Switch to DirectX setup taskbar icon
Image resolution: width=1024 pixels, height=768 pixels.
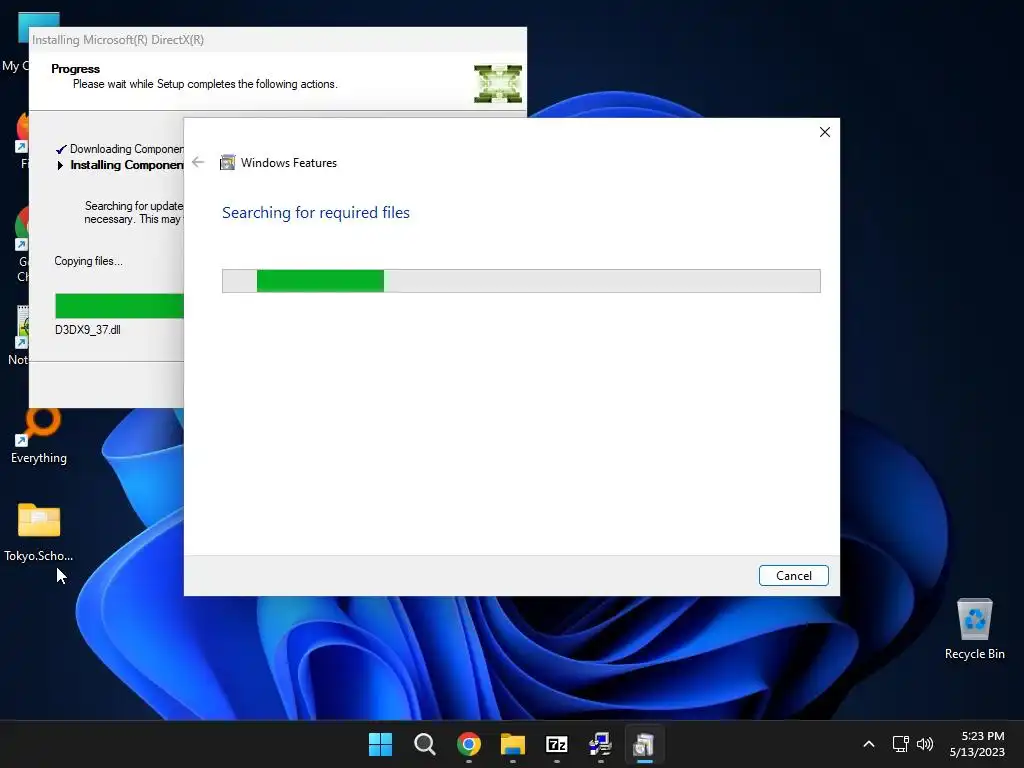coord(600,744)
